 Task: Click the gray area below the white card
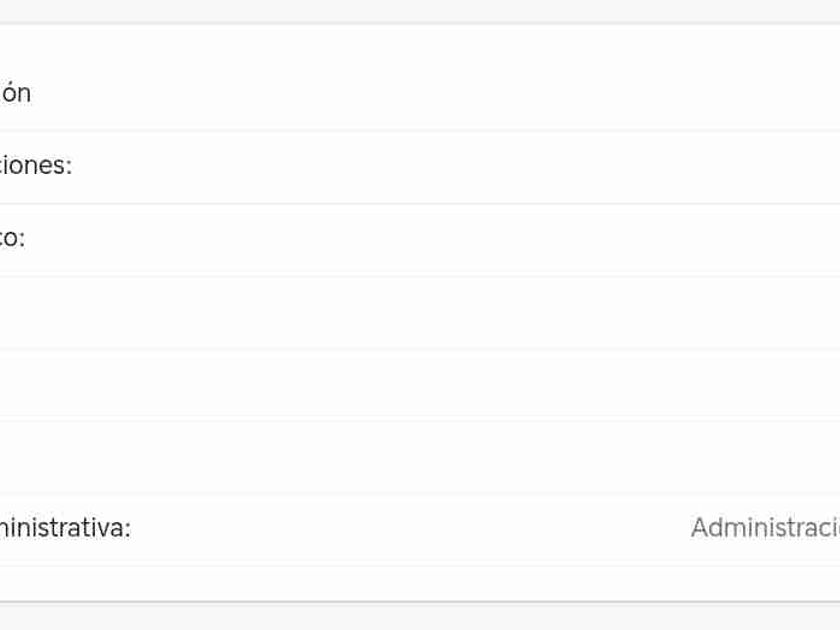point(420,617)
